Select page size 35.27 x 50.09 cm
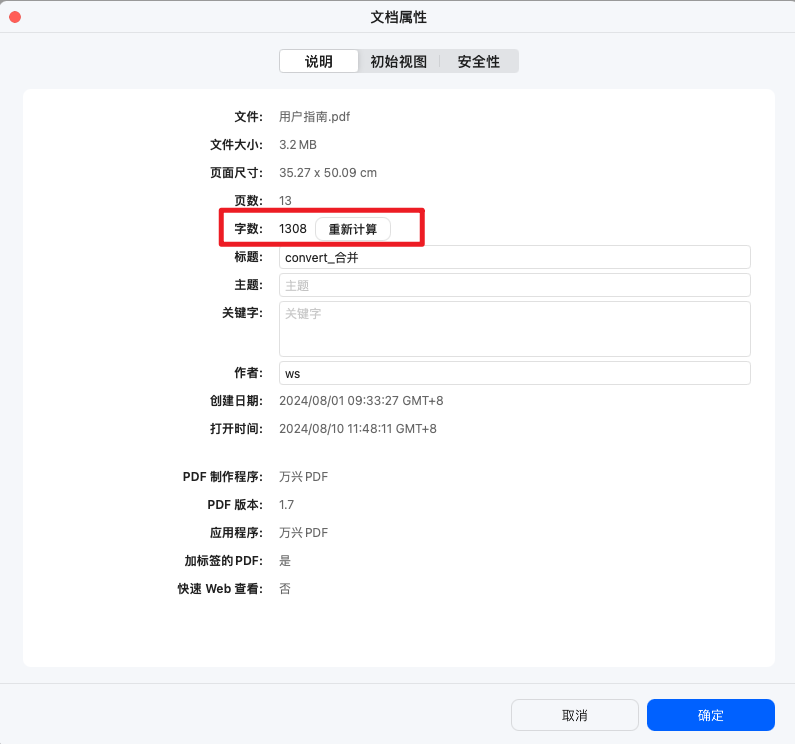The height and width of the screenshot is (744, 795). [328, 172]
